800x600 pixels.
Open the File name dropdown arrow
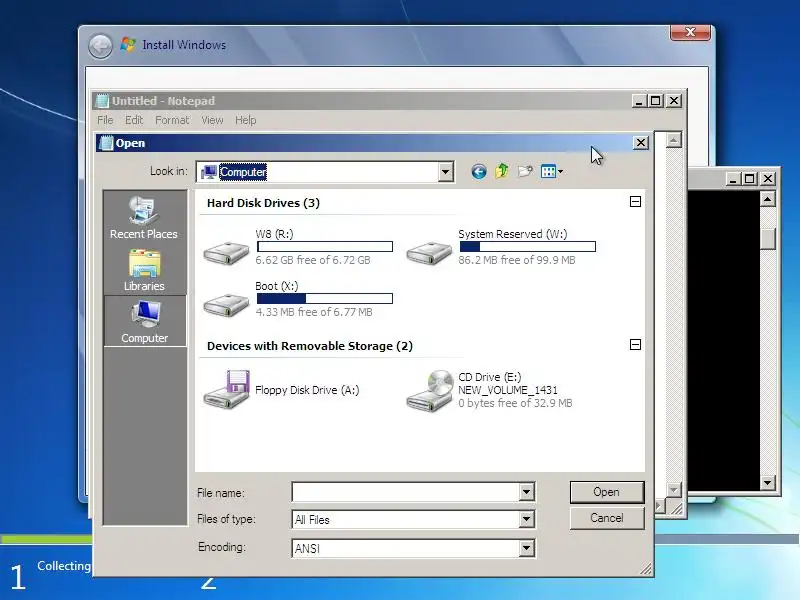coord(527,492)
